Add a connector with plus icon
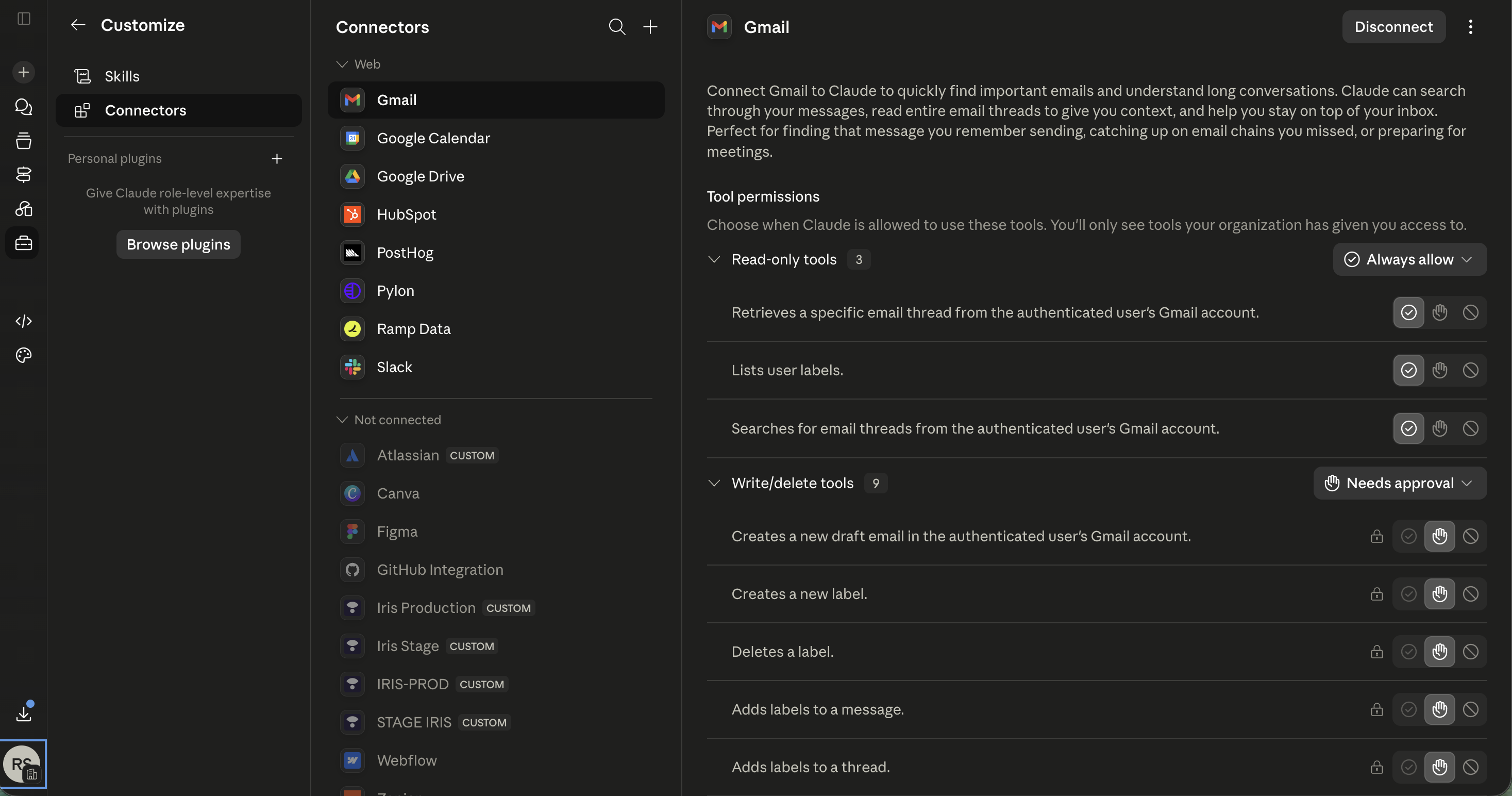 [x=650, y=26]
